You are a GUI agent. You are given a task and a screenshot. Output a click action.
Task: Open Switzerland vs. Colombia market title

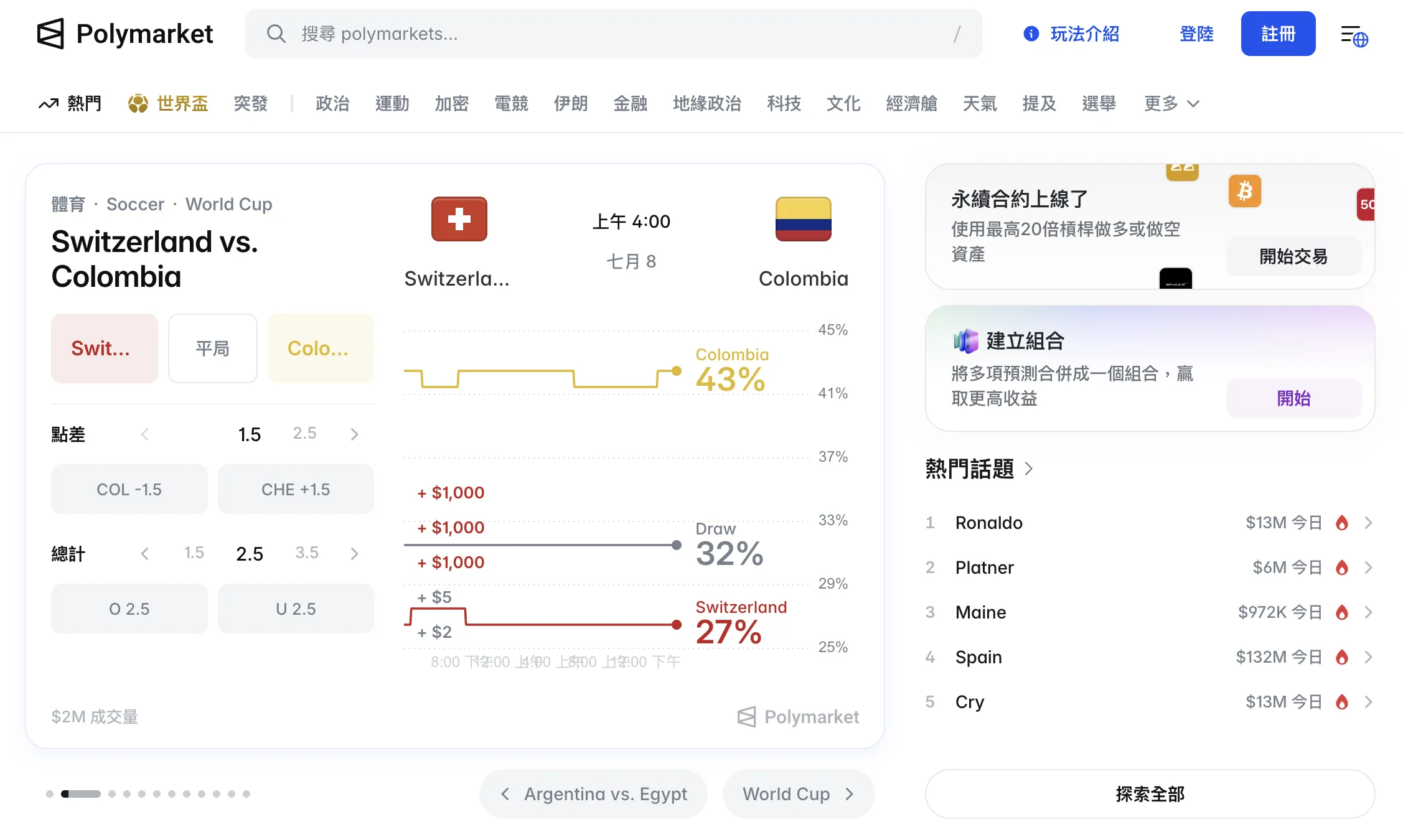coord(154,259)
